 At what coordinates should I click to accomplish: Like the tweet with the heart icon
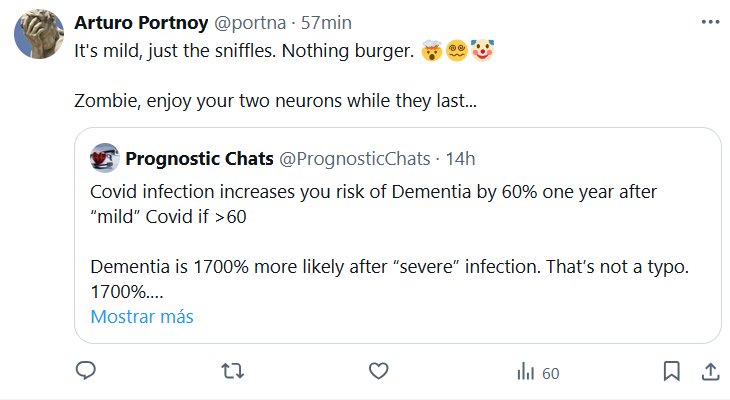(x=378, y=372)
